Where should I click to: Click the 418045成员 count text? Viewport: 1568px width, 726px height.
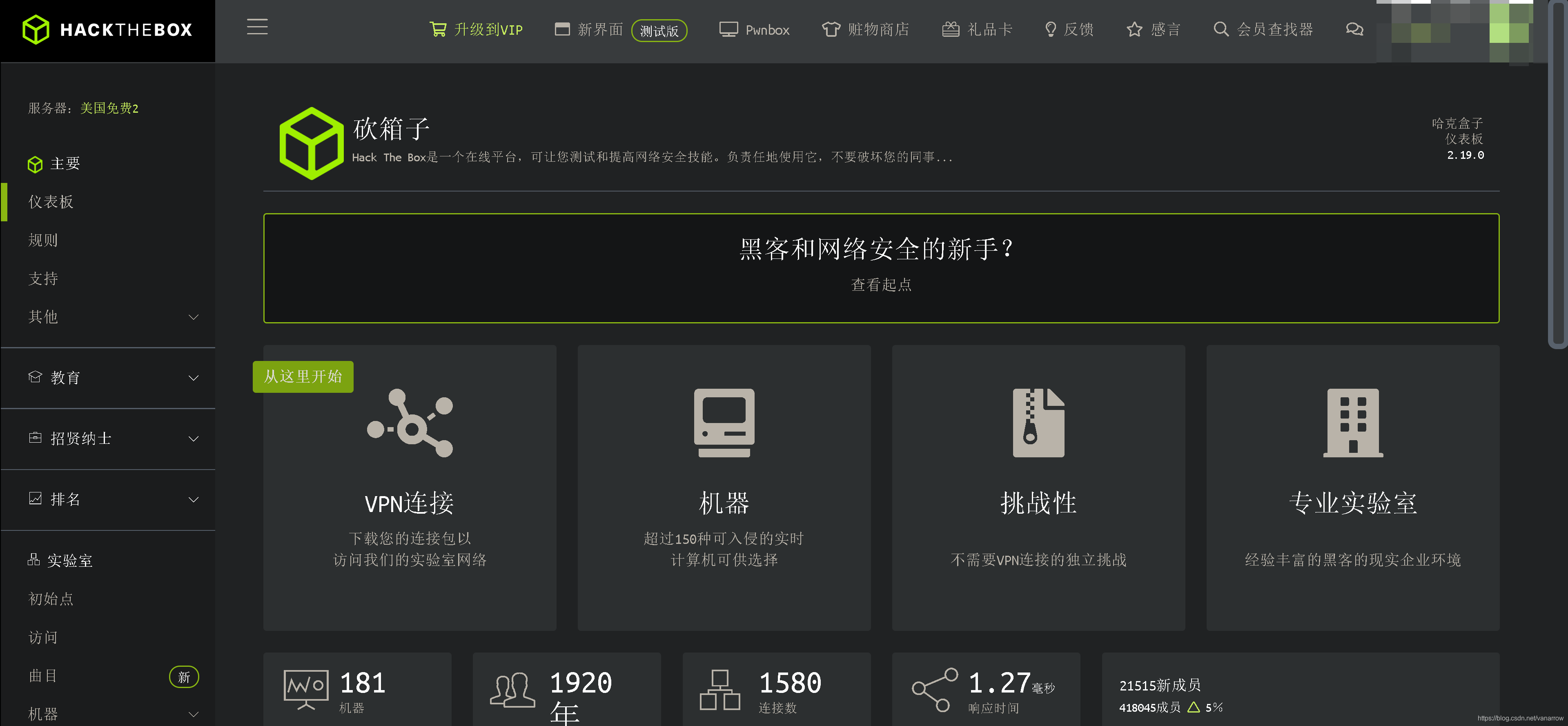pos(1149,707)
